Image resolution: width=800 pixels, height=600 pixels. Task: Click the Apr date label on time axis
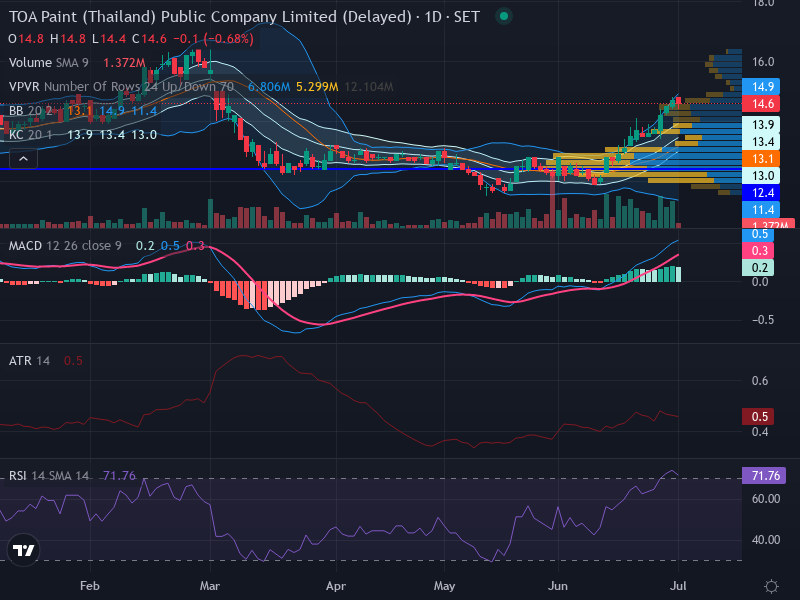[x=336, y=586]
